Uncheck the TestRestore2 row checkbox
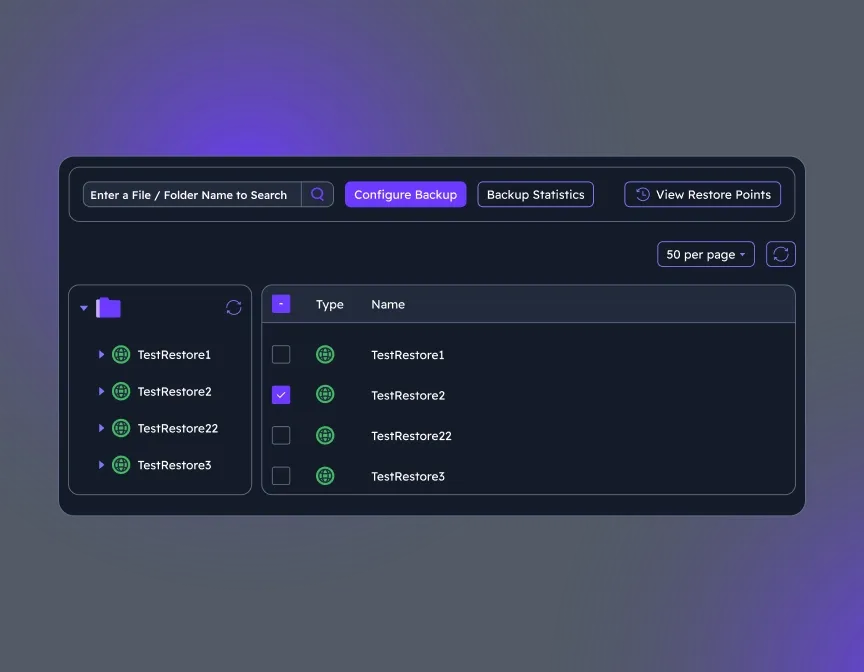Image resolution: width=864 pixels, height=672 pixels. 281,395
